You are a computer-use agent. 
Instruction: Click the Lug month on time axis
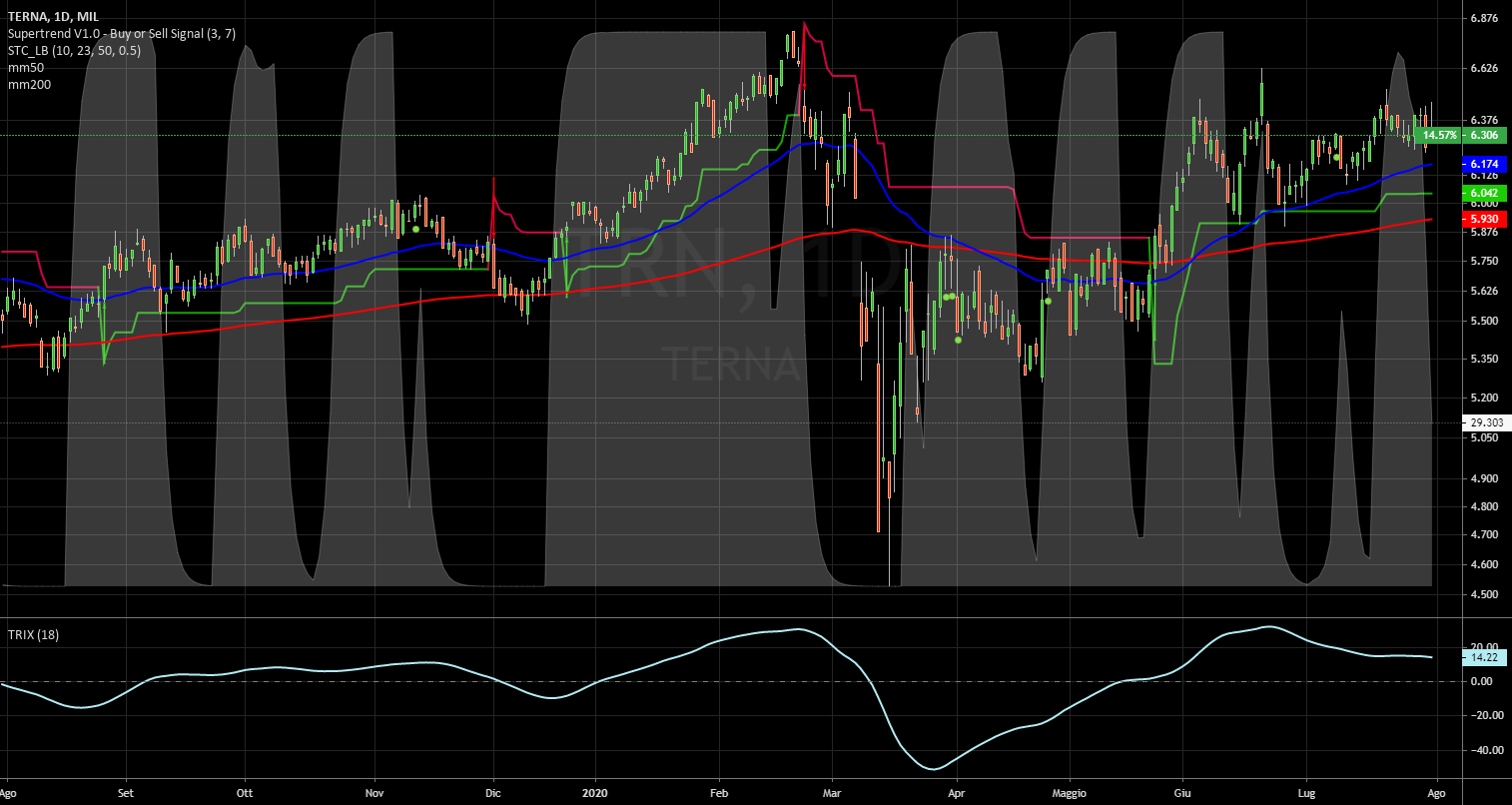pyautogui.click(x=1306, y=792)
